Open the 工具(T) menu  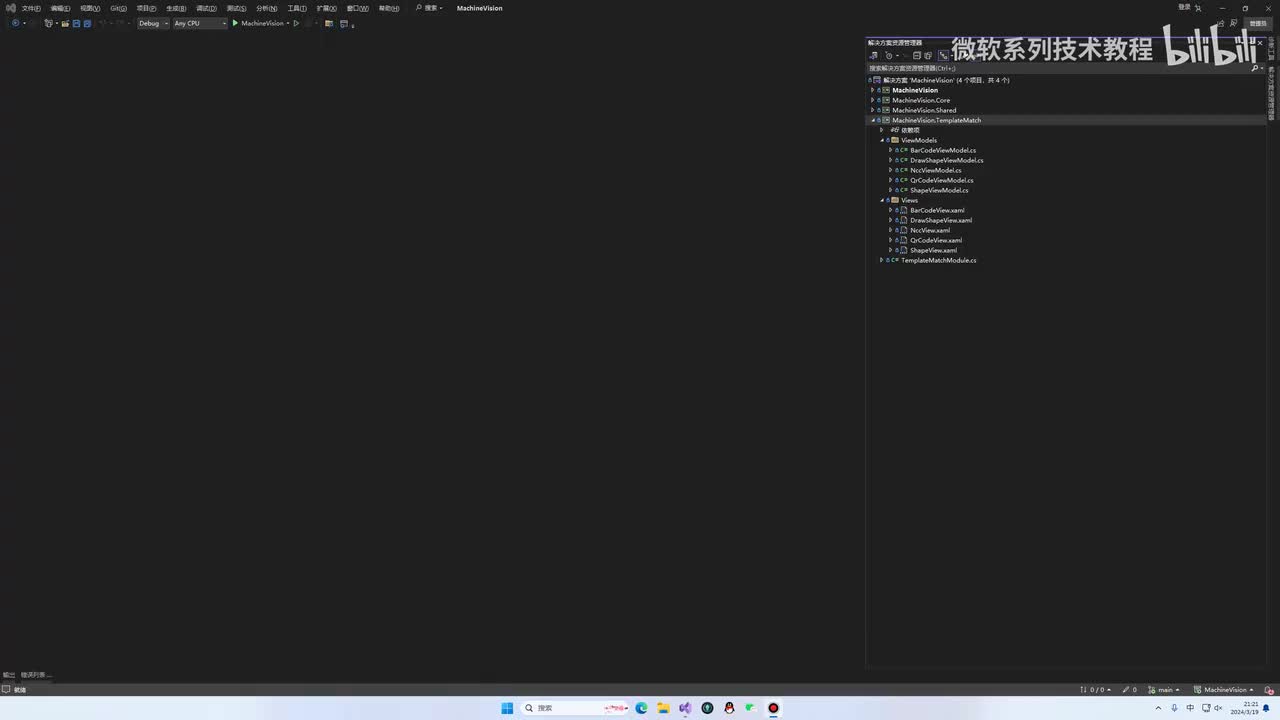pyautogui.click(x=297, y=8)
